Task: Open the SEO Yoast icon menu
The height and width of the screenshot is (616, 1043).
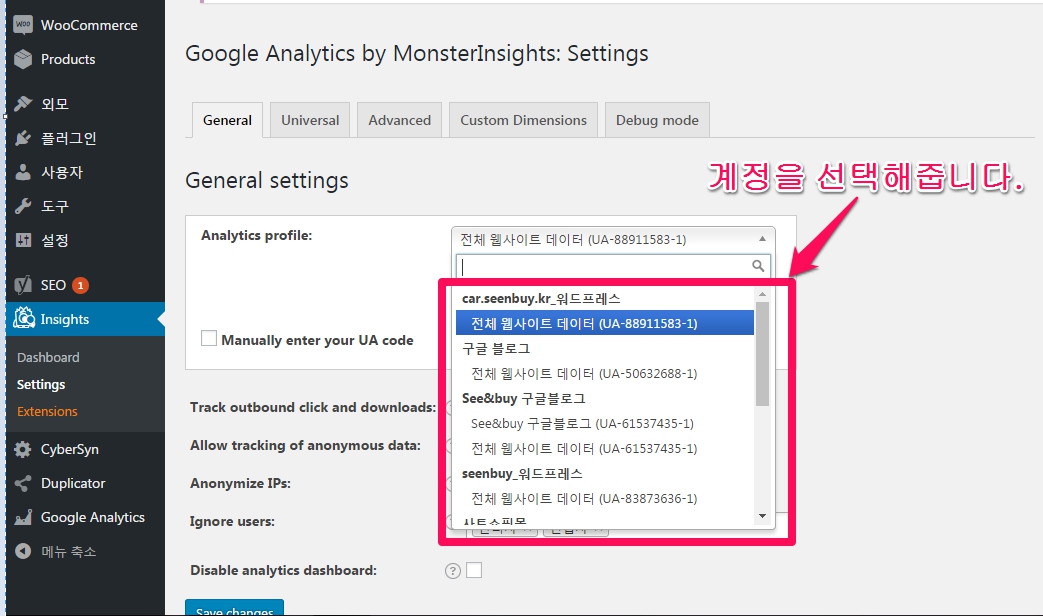Action: coord(23,285)
